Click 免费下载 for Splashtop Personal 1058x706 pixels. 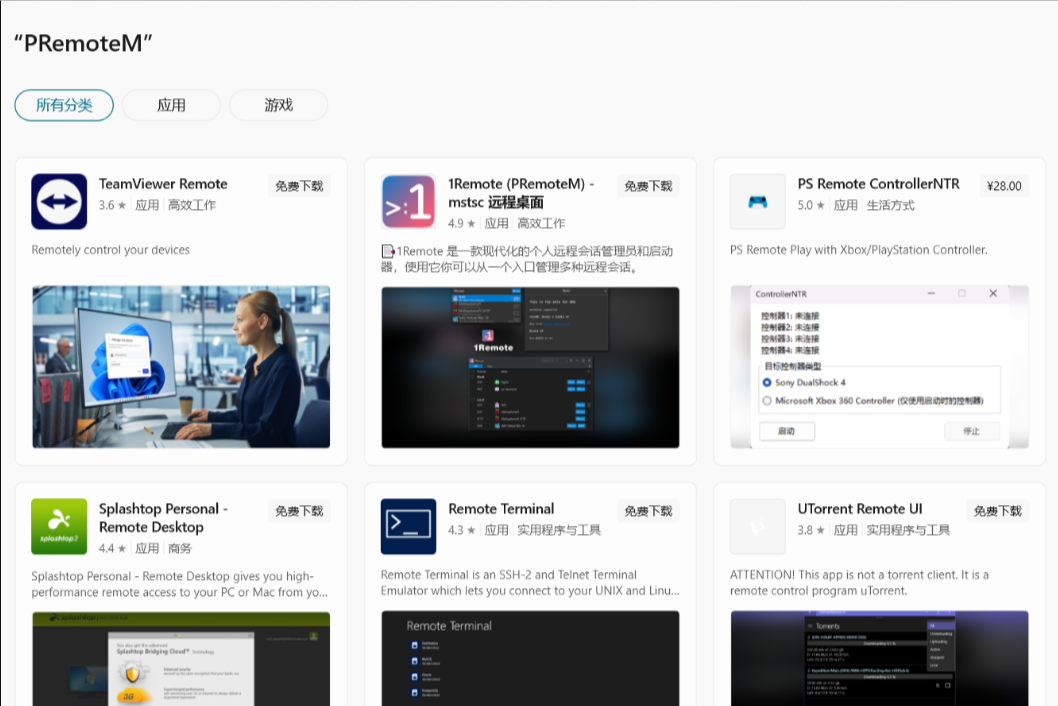(299, 510)
